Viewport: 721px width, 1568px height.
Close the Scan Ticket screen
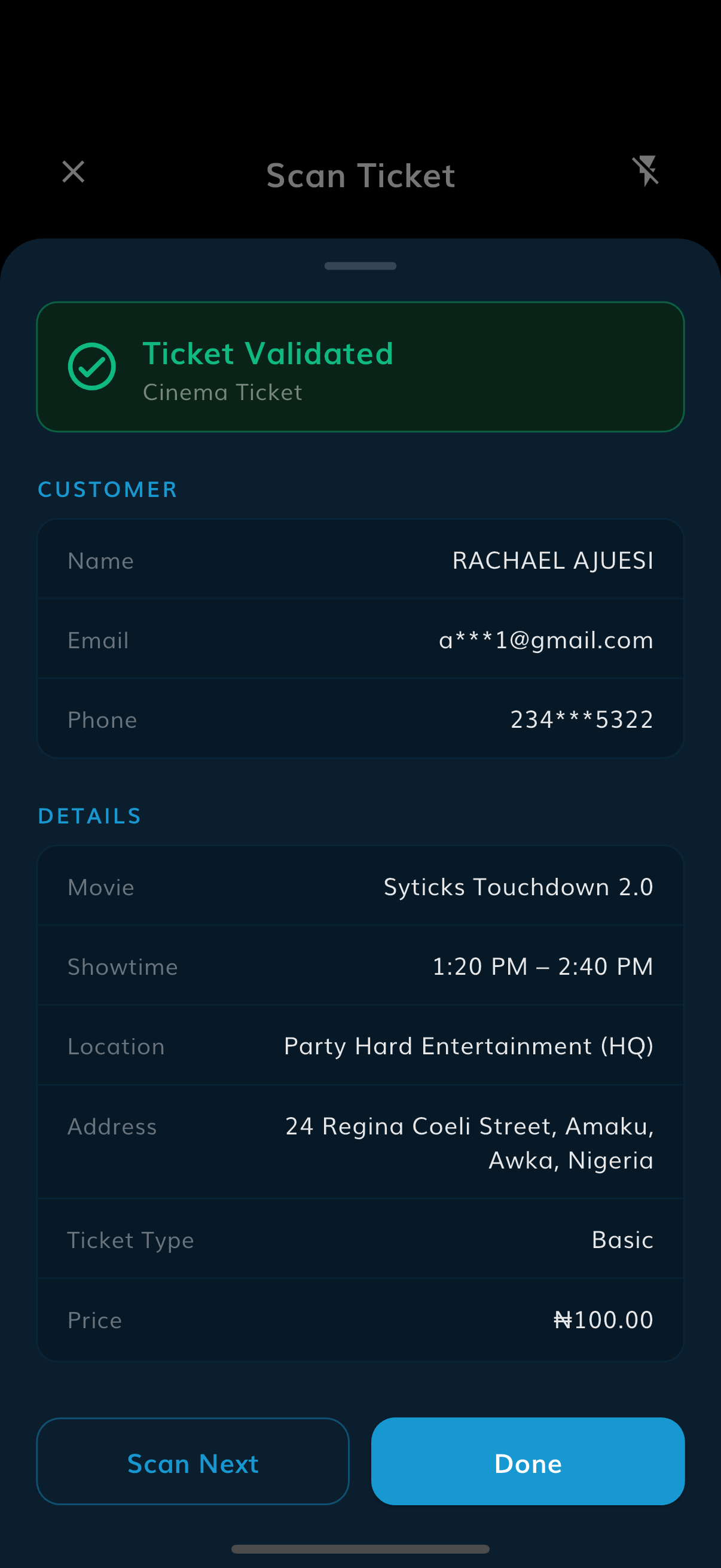pos(74,172)
